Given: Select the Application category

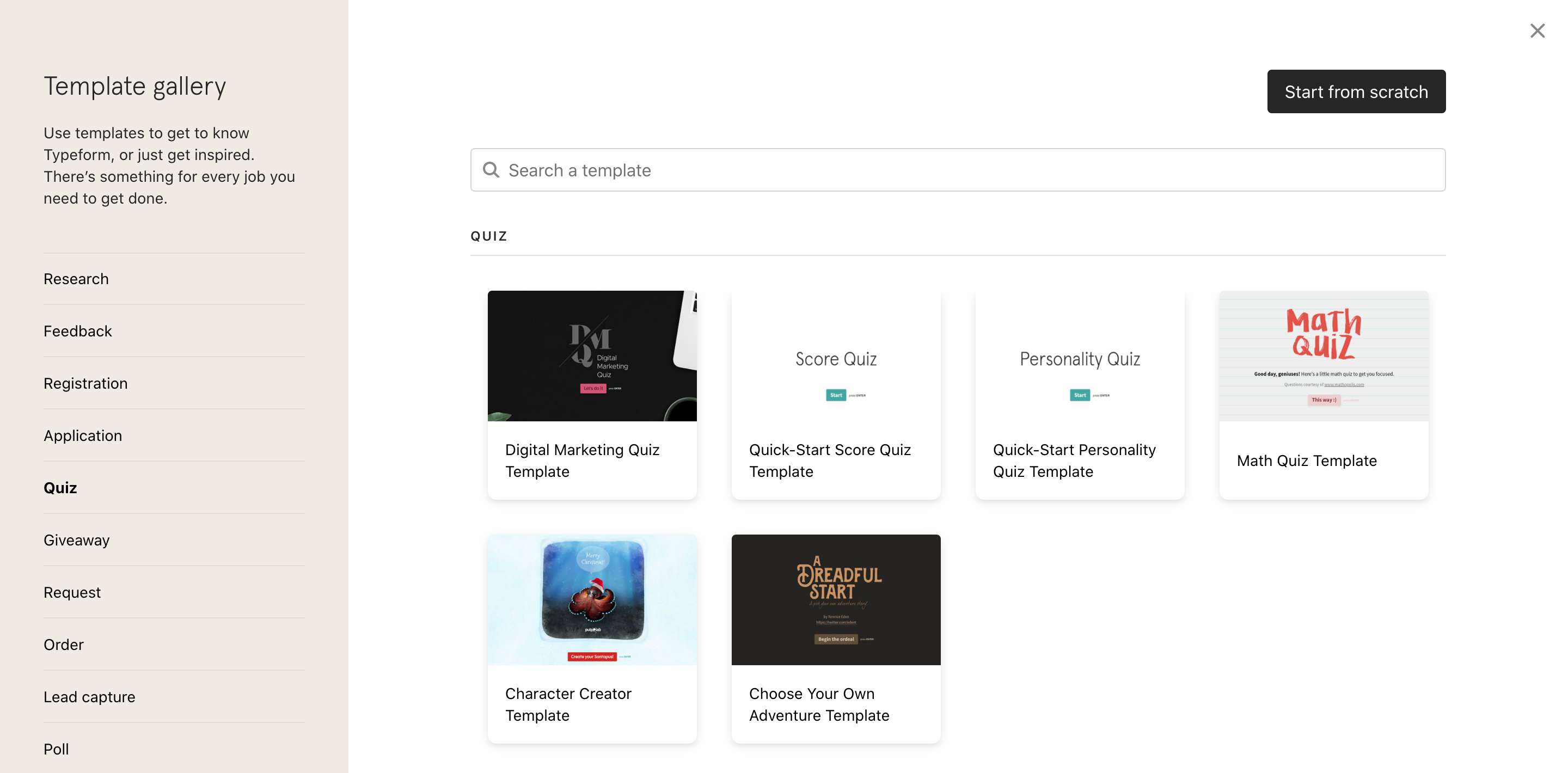Looking at the screenshot, I should [x=174, y=436].
